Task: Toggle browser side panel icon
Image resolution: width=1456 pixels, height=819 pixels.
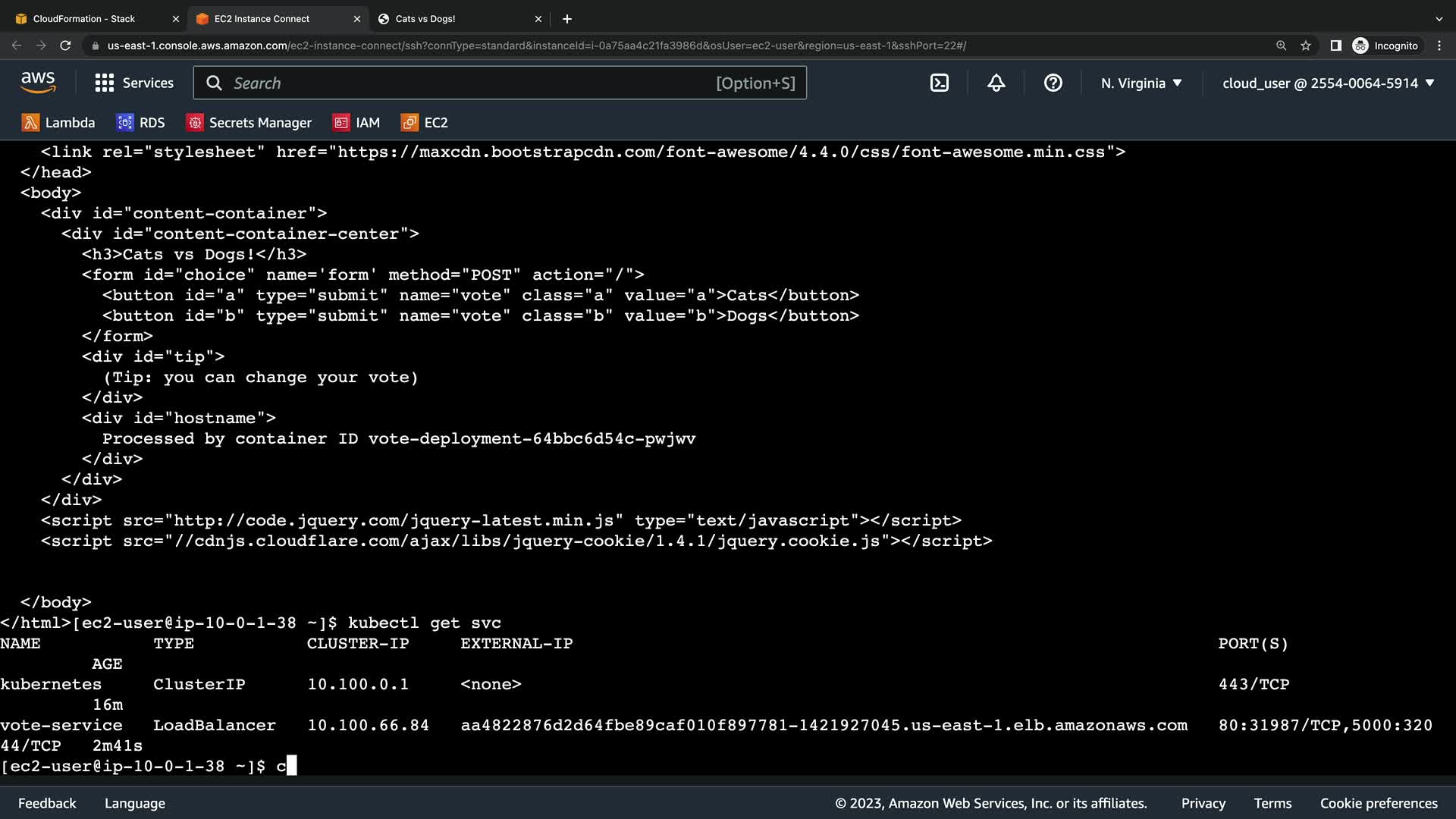Action: pos(1335,45)
